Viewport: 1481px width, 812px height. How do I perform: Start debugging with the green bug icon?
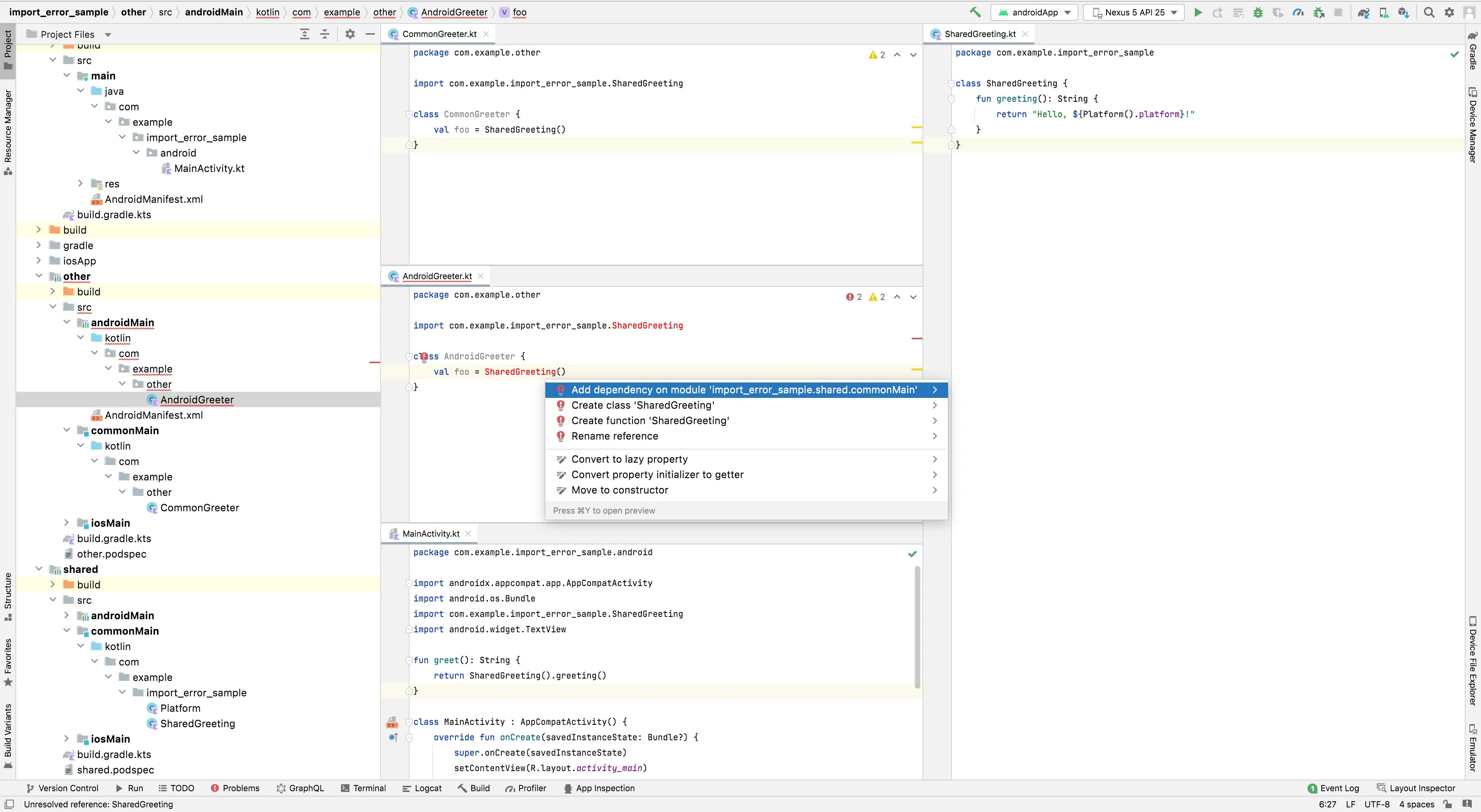click(x=1258, y=12)
